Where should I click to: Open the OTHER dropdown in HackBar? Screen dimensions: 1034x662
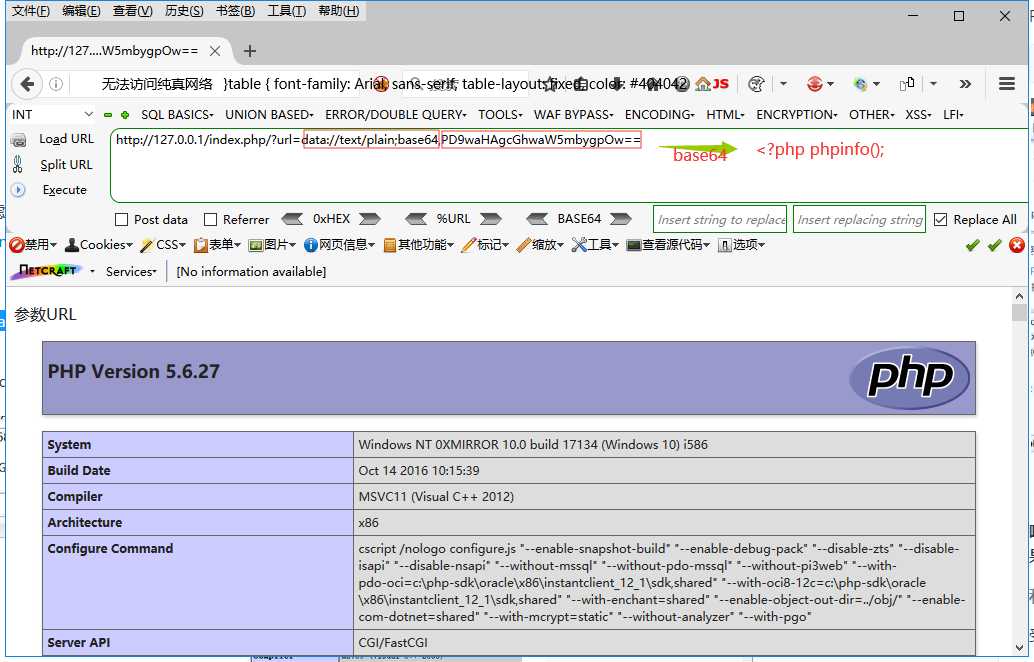click(x=872, y=115)
